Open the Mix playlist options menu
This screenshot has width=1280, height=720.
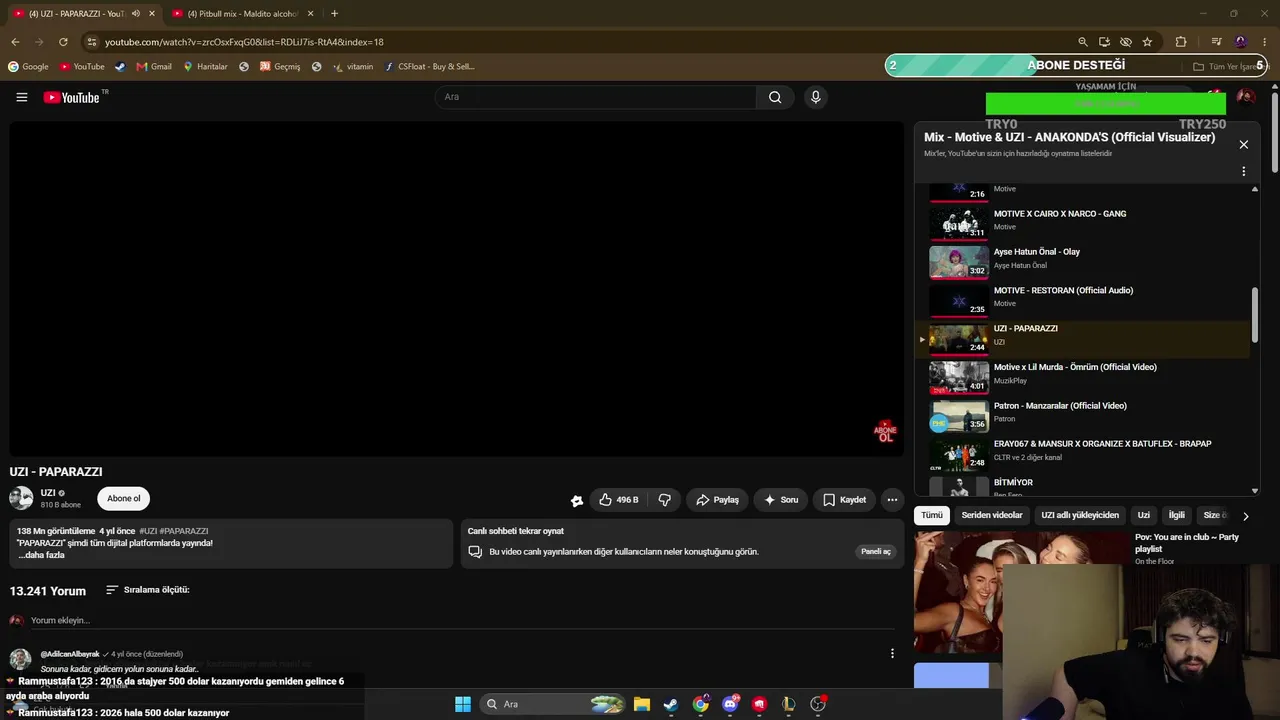(1243, 171)
